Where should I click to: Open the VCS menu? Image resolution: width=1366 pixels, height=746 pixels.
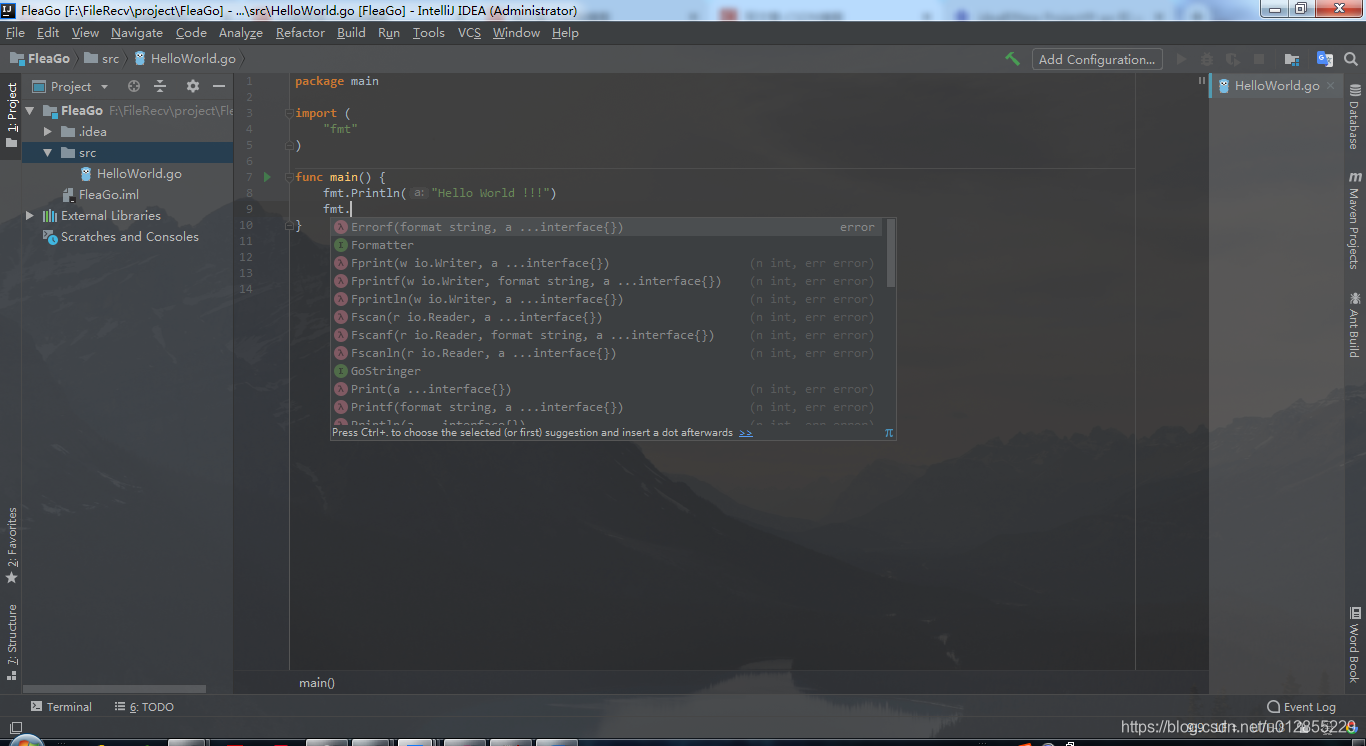pyautogui.click(x=469, y=33)
